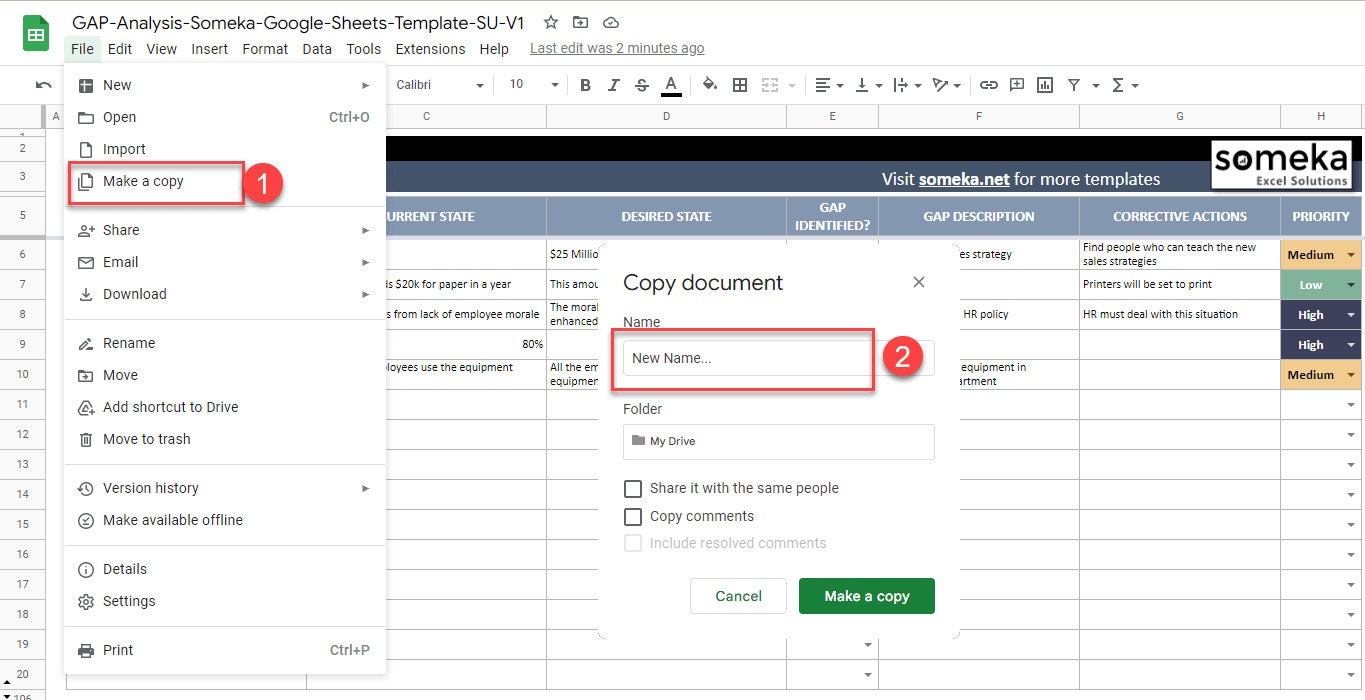Insert a chart using the toolbar icon
This screenshot has height=700, width=1365.
(1045, 85)
